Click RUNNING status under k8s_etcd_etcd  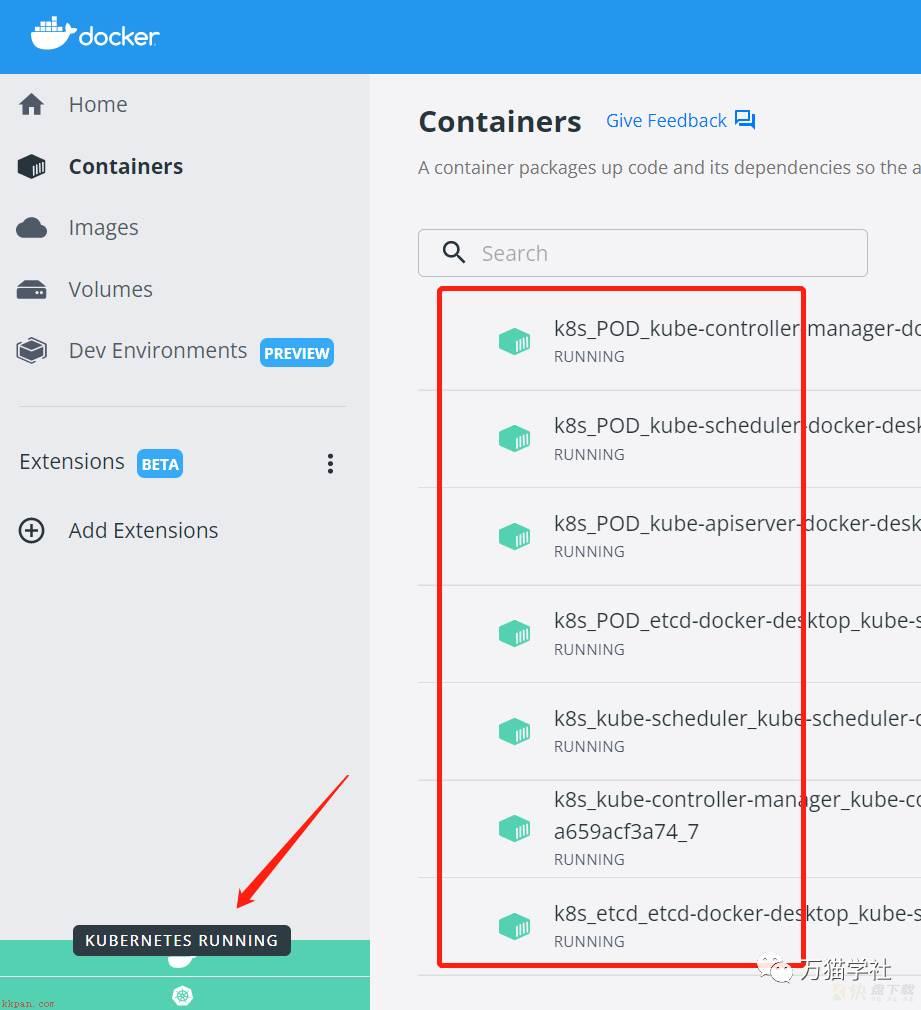click(x=589, y=942)
